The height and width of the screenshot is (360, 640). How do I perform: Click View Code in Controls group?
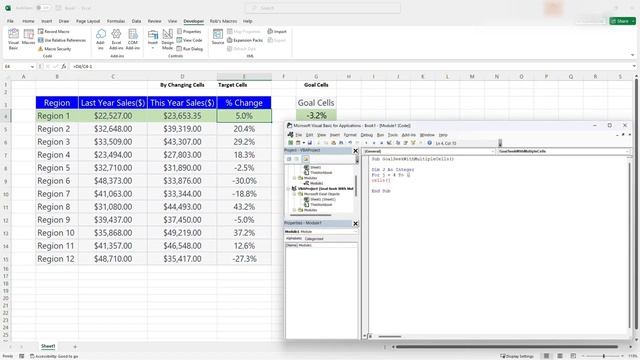[189, 40]
